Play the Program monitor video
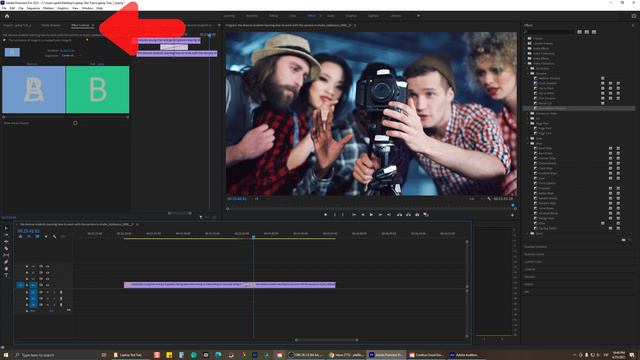Image resolution: width=640 pixels, height=360 pixels. click(371, 215)
